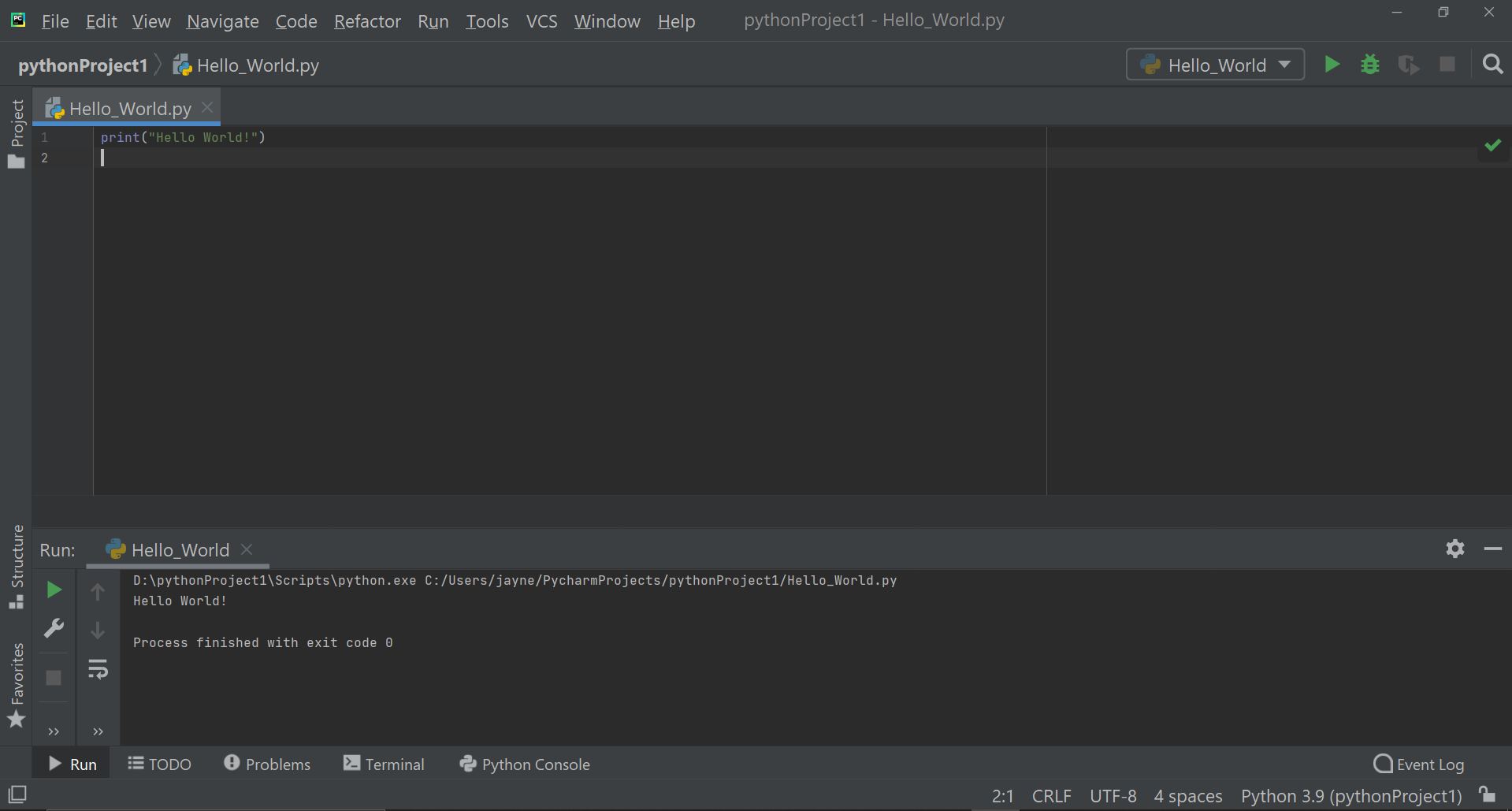Viewport: 1512px width, 811px height.
Task: Open the Navigate menu
Action: 223,21
